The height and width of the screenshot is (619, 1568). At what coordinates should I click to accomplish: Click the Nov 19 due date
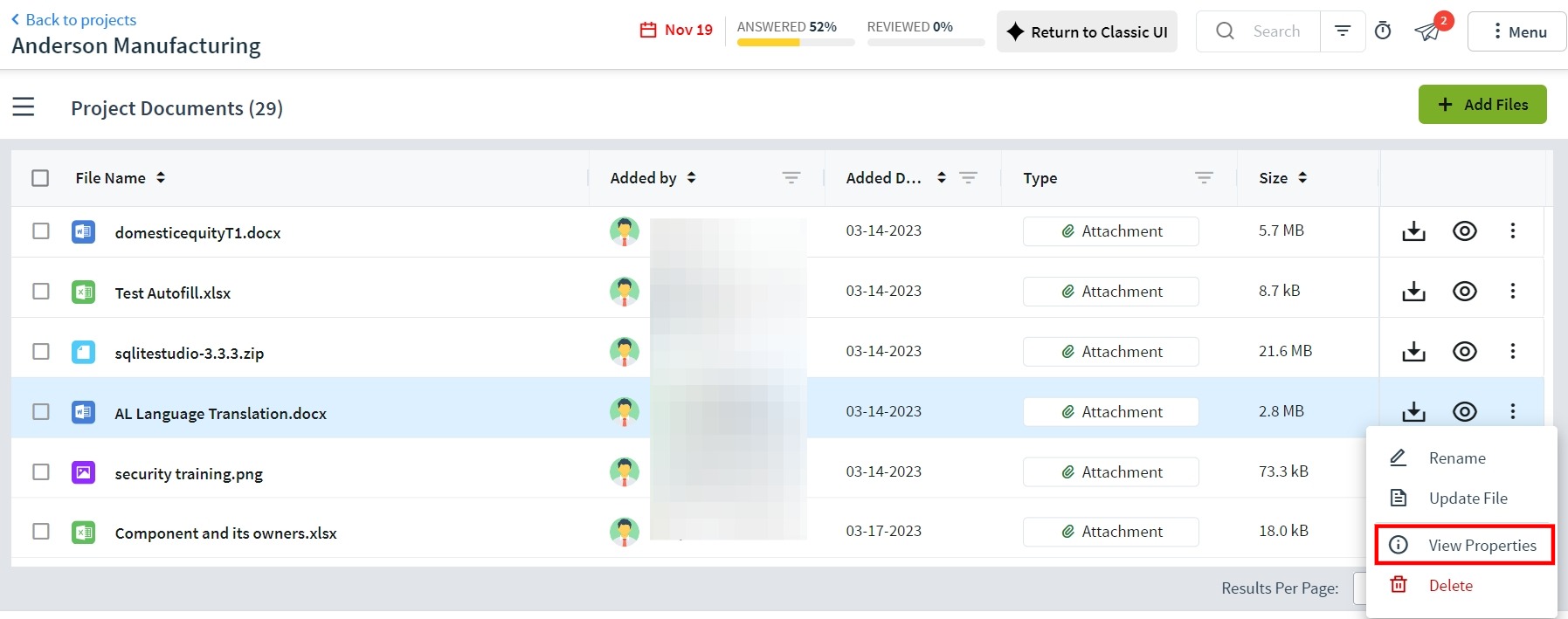click(688, 30)
